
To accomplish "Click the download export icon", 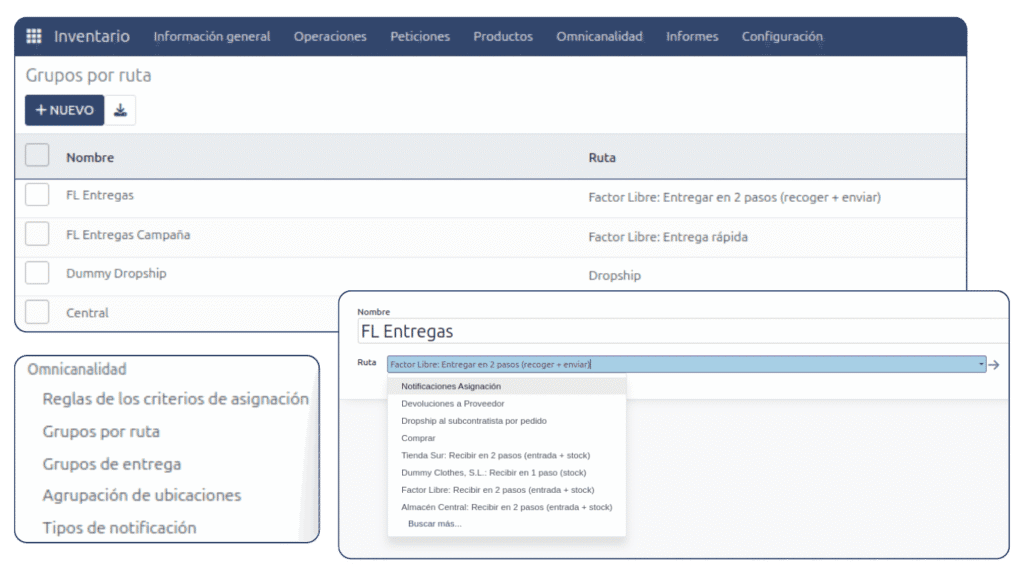I will coord(121,110).
